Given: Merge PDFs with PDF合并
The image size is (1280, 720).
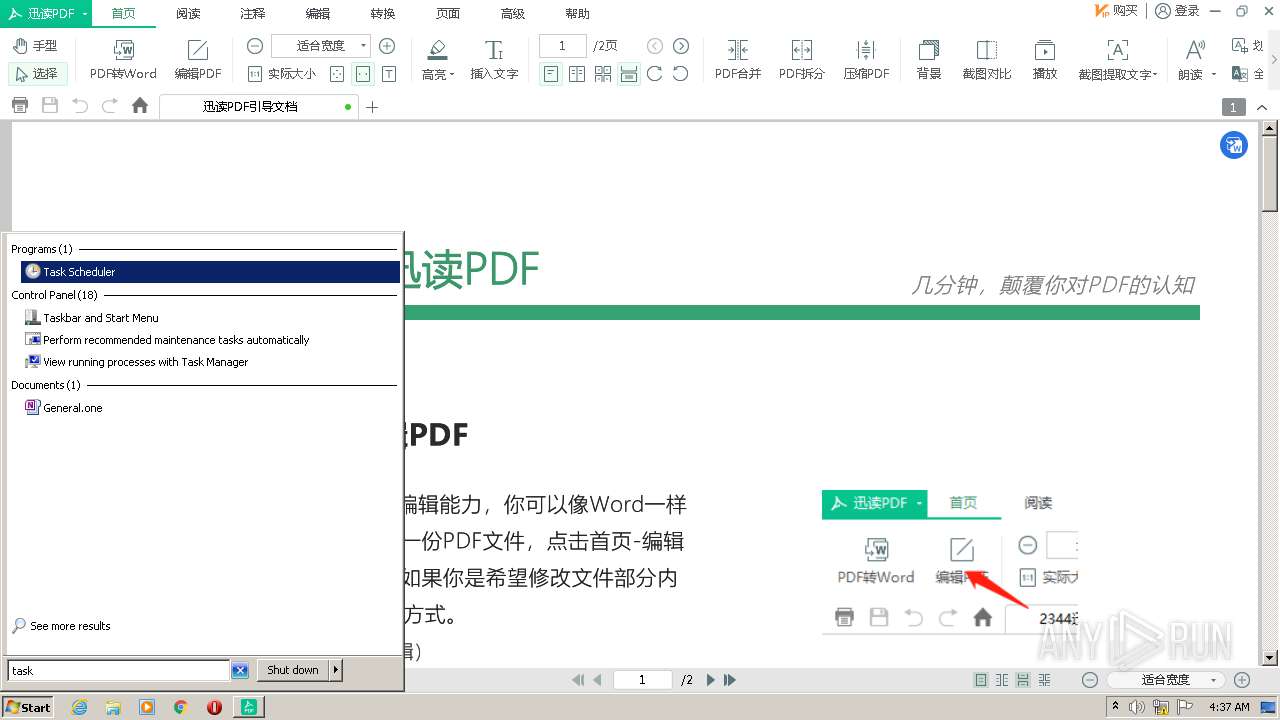Looking at the screenshot, I should (x=738, y=60).
